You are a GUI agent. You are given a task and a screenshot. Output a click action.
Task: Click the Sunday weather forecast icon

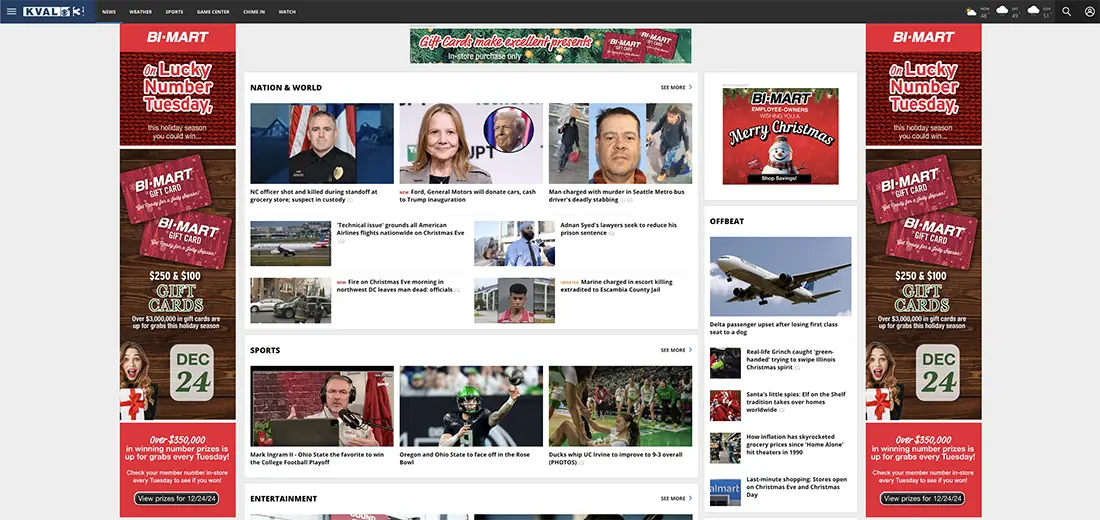1033,11
